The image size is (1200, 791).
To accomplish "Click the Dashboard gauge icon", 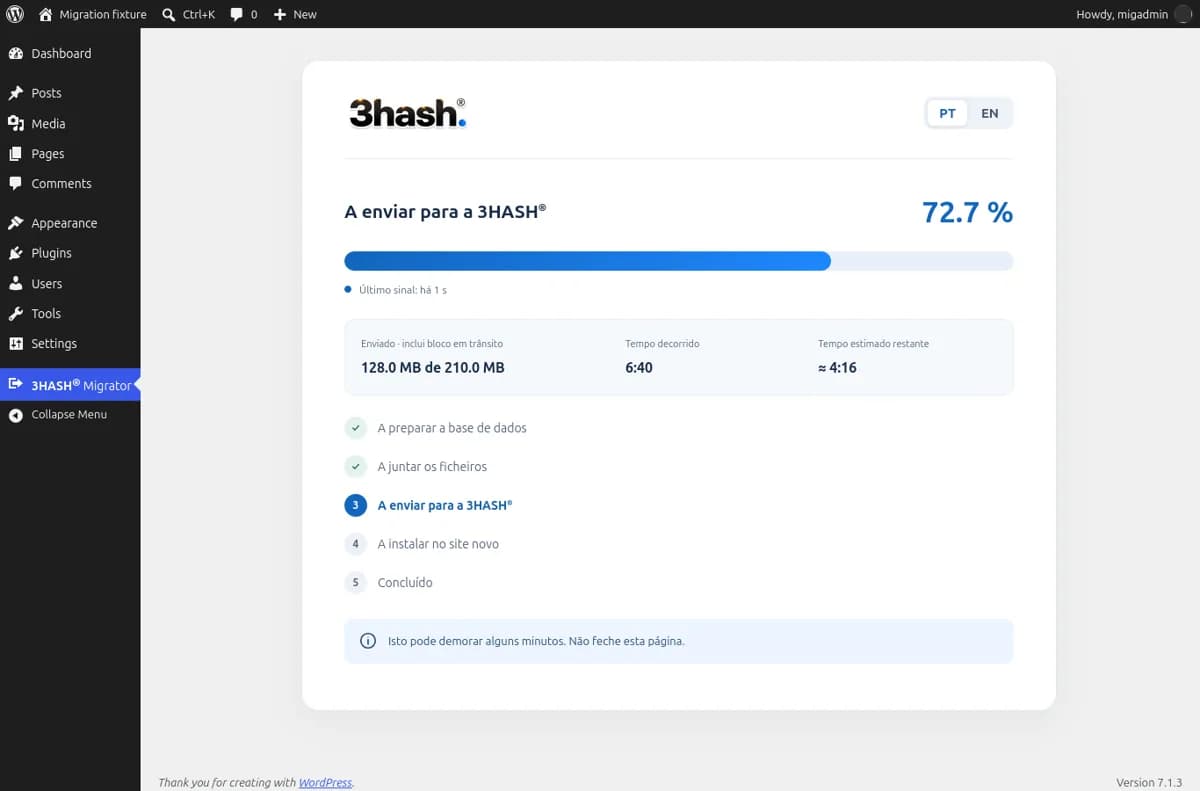I will [x=16, y=53].
